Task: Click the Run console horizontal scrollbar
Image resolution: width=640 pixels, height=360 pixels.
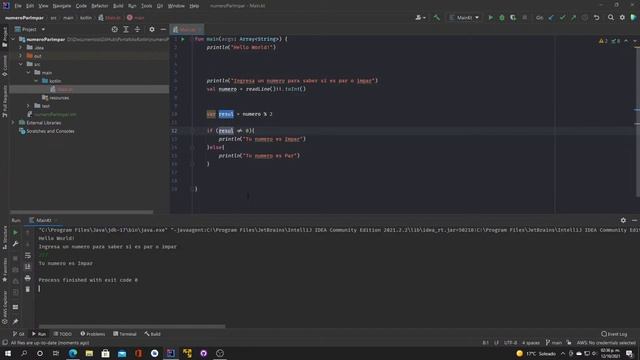Action: coord(131,327)
